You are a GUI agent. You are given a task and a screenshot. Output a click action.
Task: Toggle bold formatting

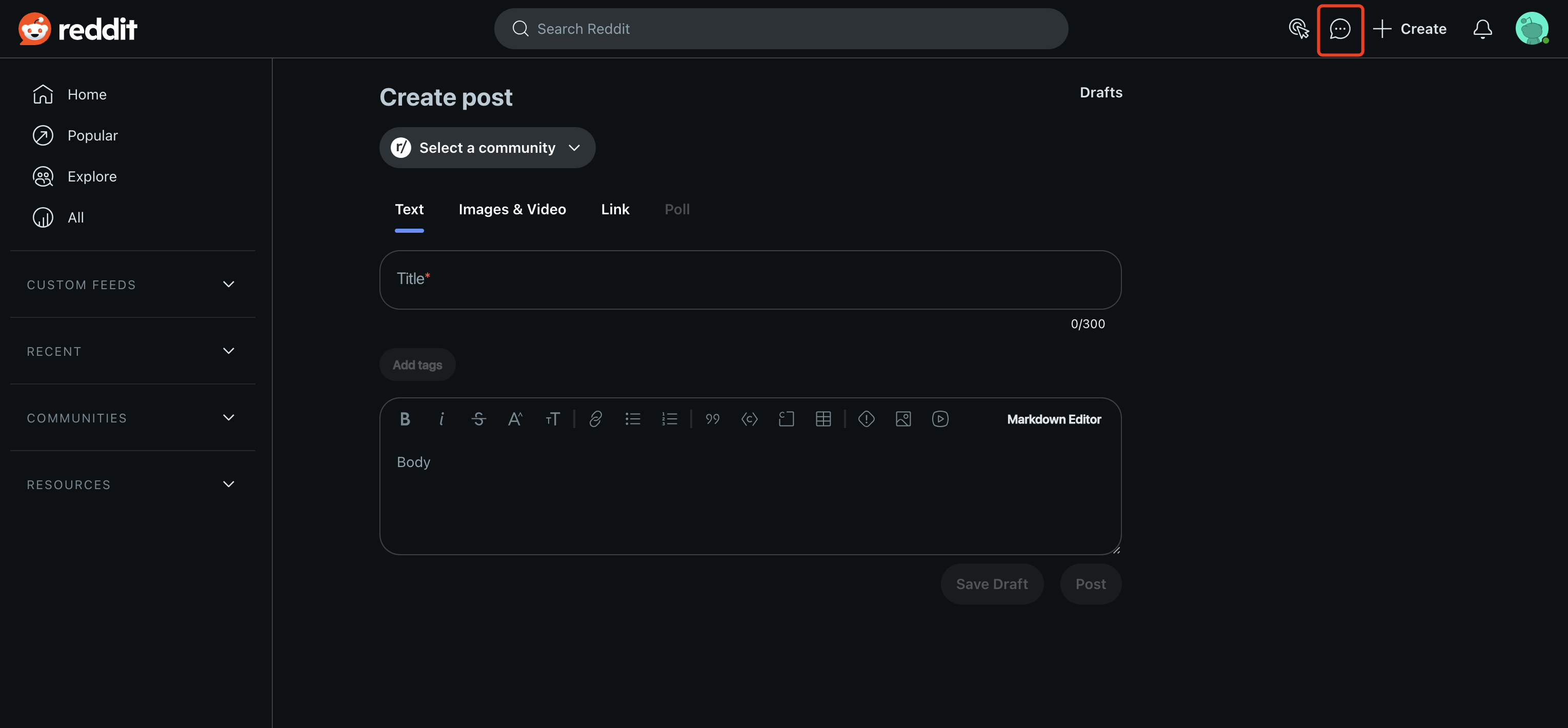[x=405, y=419]
